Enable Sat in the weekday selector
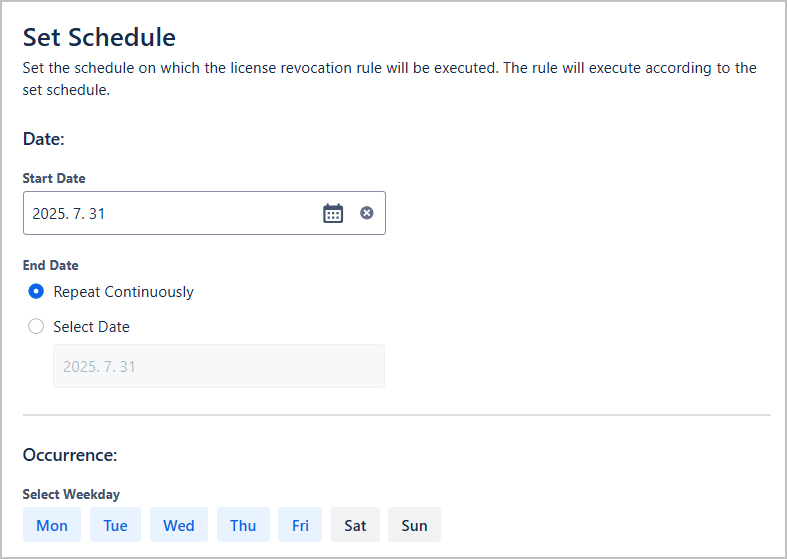Image resolution: width=787 pixels, height=559 pixels. click(x=355, y=525)
